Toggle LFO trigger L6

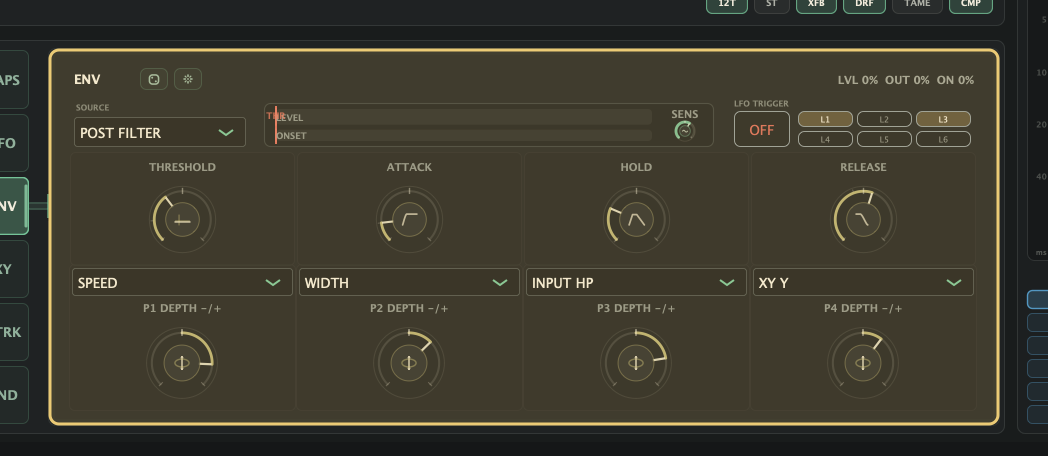[x=943, y=139]
